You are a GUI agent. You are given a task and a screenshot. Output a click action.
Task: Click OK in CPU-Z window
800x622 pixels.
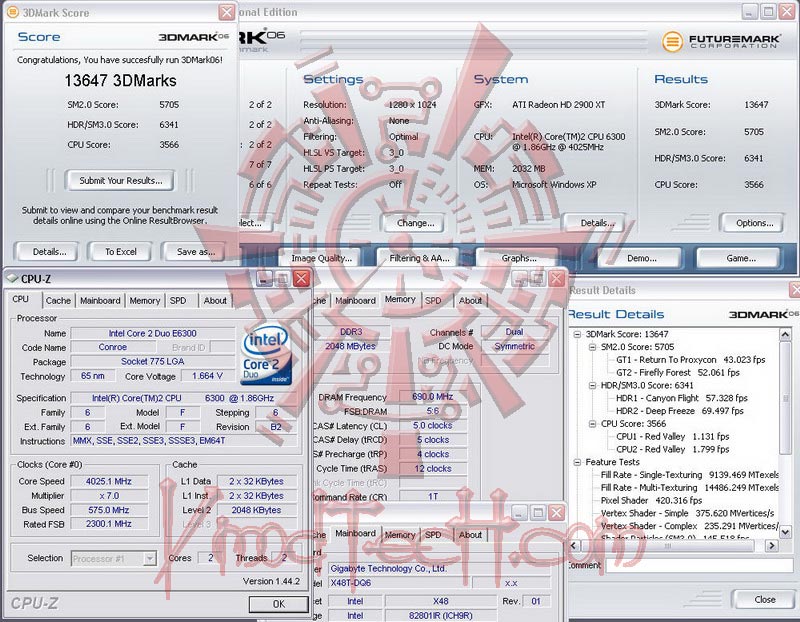pyautogui.click(x=279, y=604)
